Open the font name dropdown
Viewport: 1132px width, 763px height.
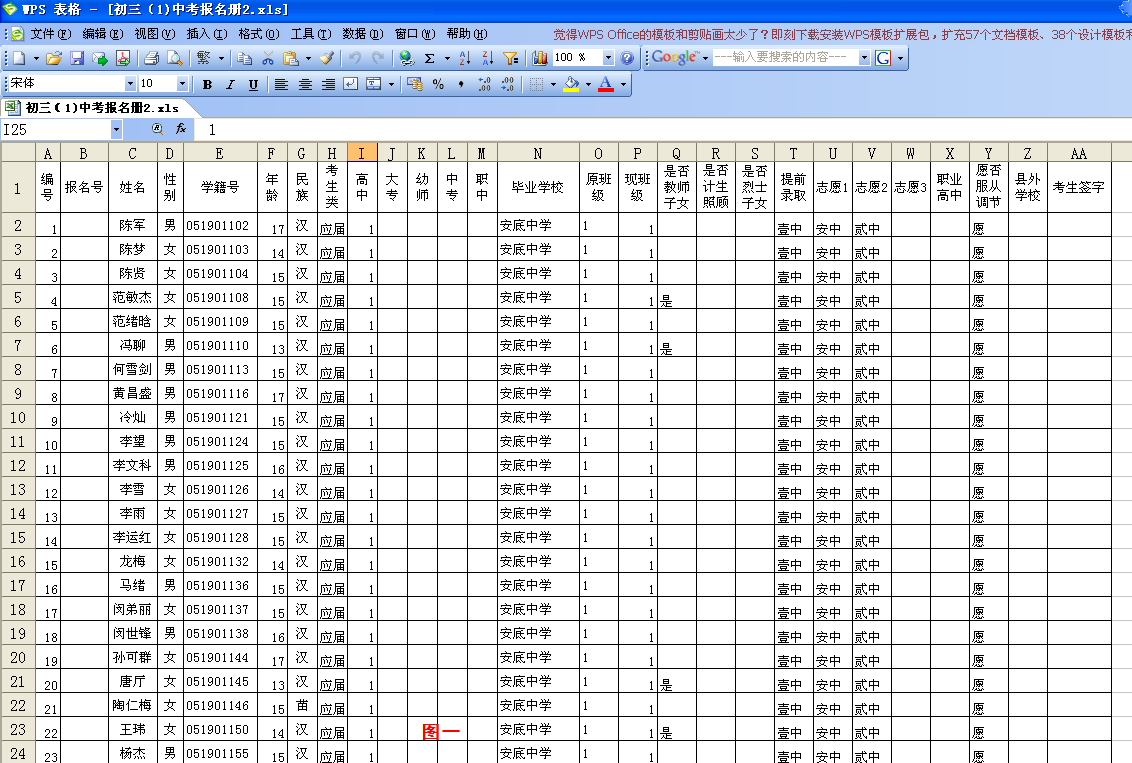pos(133,85)
